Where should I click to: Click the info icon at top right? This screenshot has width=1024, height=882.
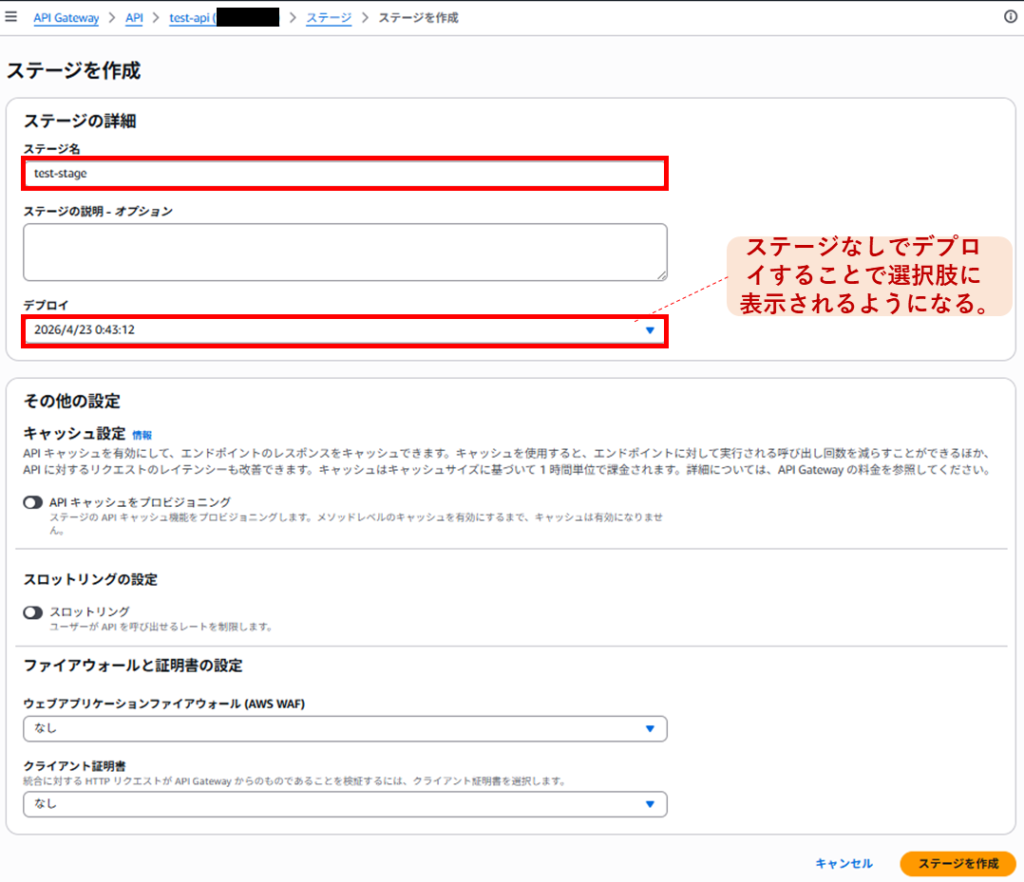pyautogui.click(x=1010, y=17)
